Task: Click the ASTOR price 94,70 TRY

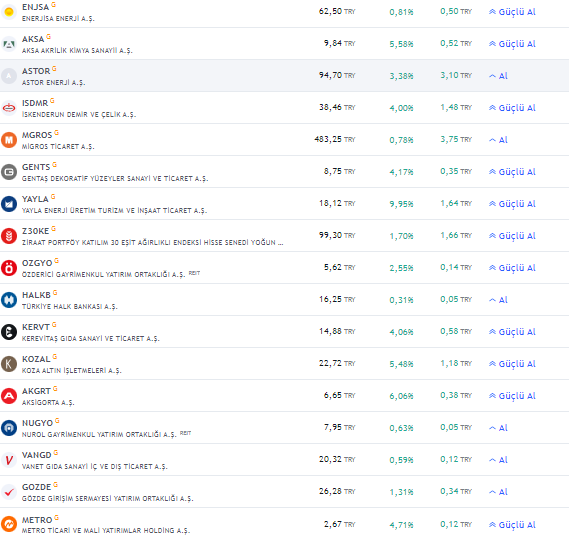Action: [337, 75]
